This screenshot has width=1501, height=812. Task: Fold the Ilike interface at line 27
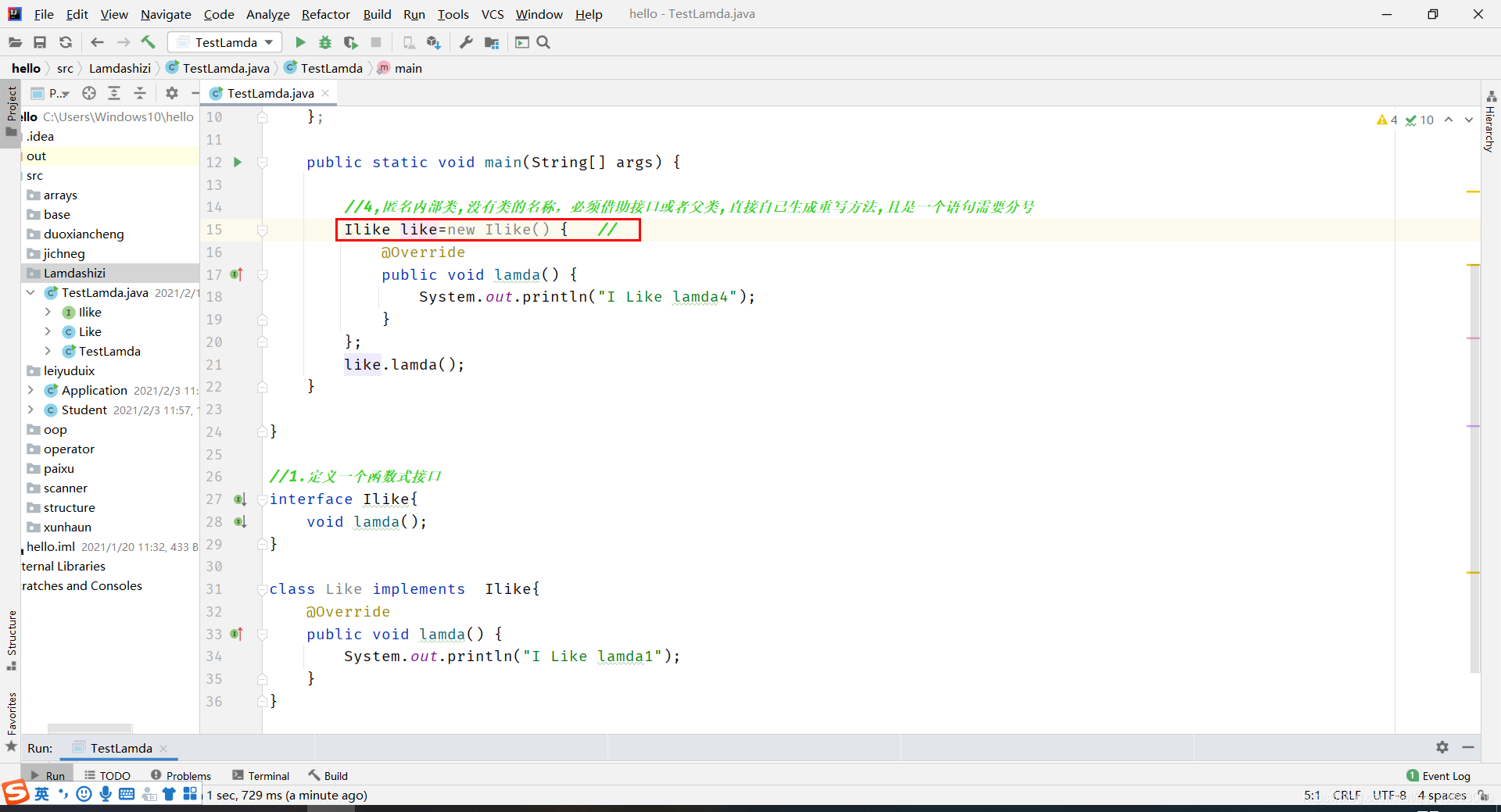tap(263, 499)
